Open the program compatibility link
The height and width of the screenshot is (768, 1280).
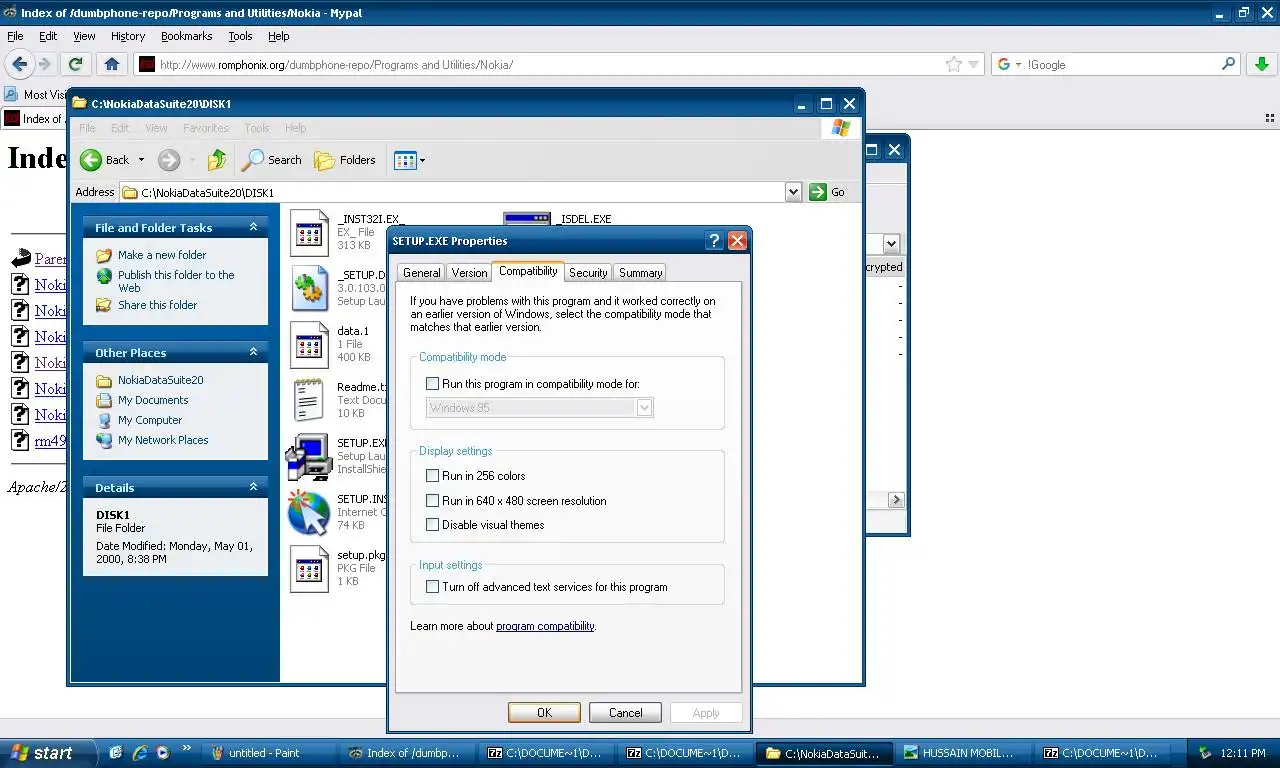545,626
